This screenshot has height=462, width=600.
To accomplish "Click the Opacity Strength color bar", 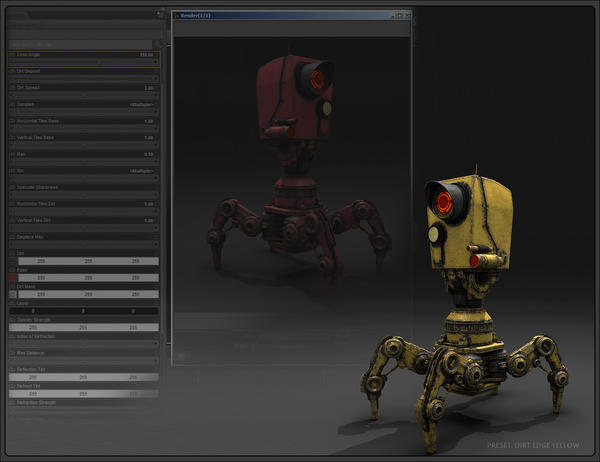I will coord(83,327).
